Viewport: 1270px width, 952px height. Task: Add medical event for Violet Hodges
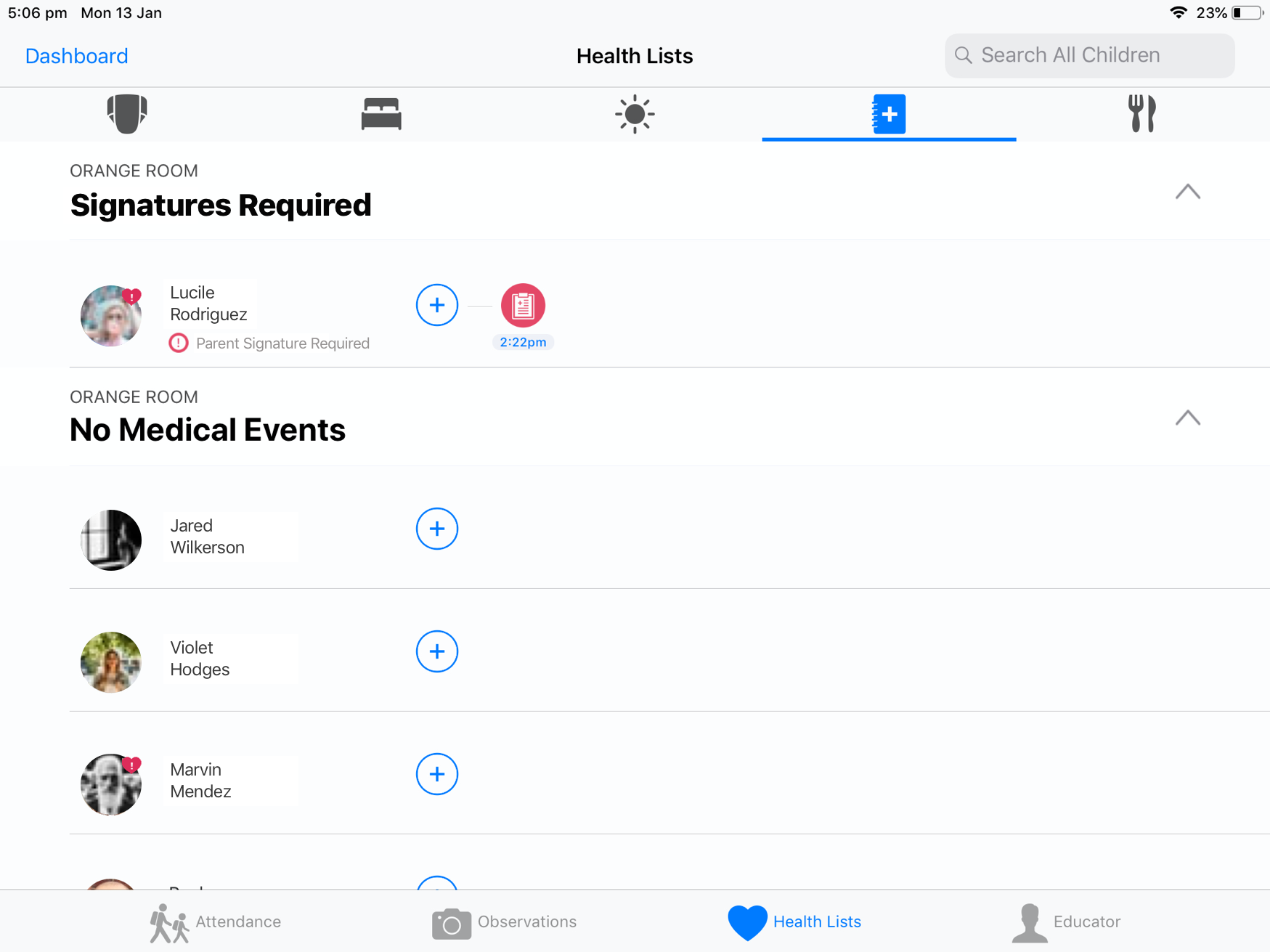(x=437, y=652)
